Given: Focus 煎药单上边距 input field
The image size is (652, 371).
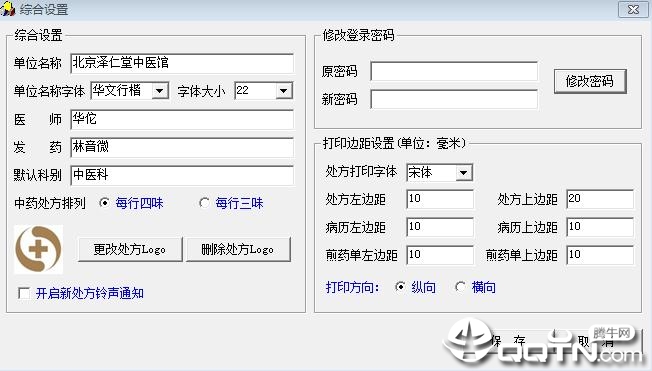Looking at the screenshot, I should click(600, 255).
